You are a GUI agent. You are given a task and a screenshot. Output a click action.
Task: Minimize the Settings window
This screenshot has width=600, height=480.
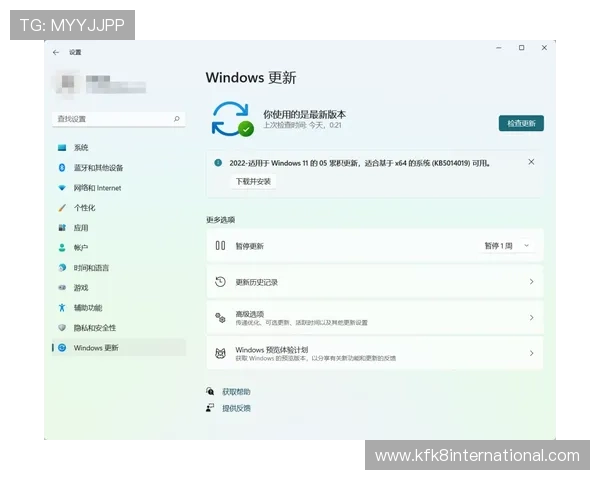(x=499, y=48)
